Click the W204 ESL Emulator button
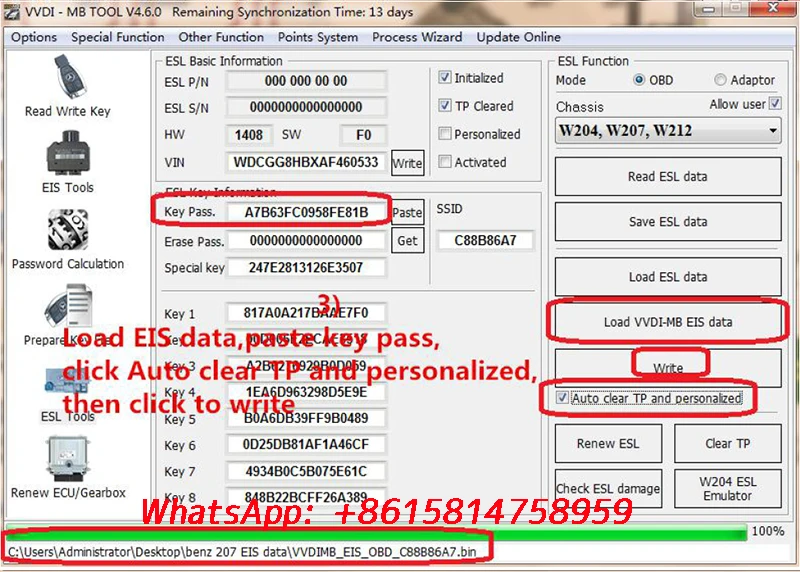The width and height of the screenshot is (800, 572). 728,488
